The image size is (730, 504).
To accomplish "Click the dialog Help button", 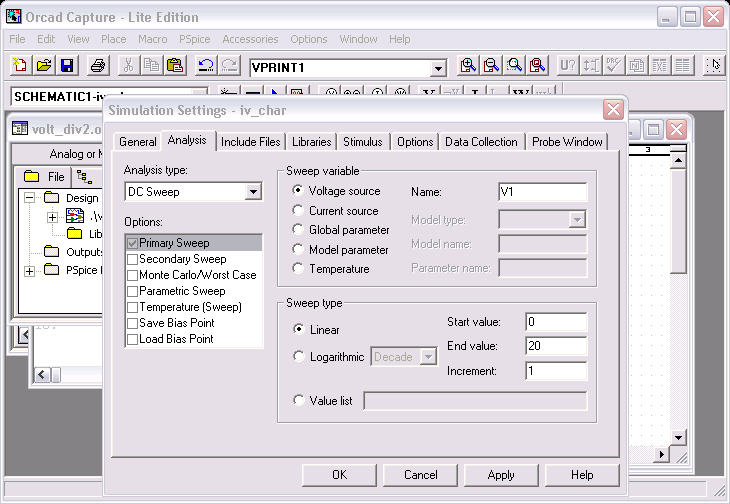I will [582, 475].
